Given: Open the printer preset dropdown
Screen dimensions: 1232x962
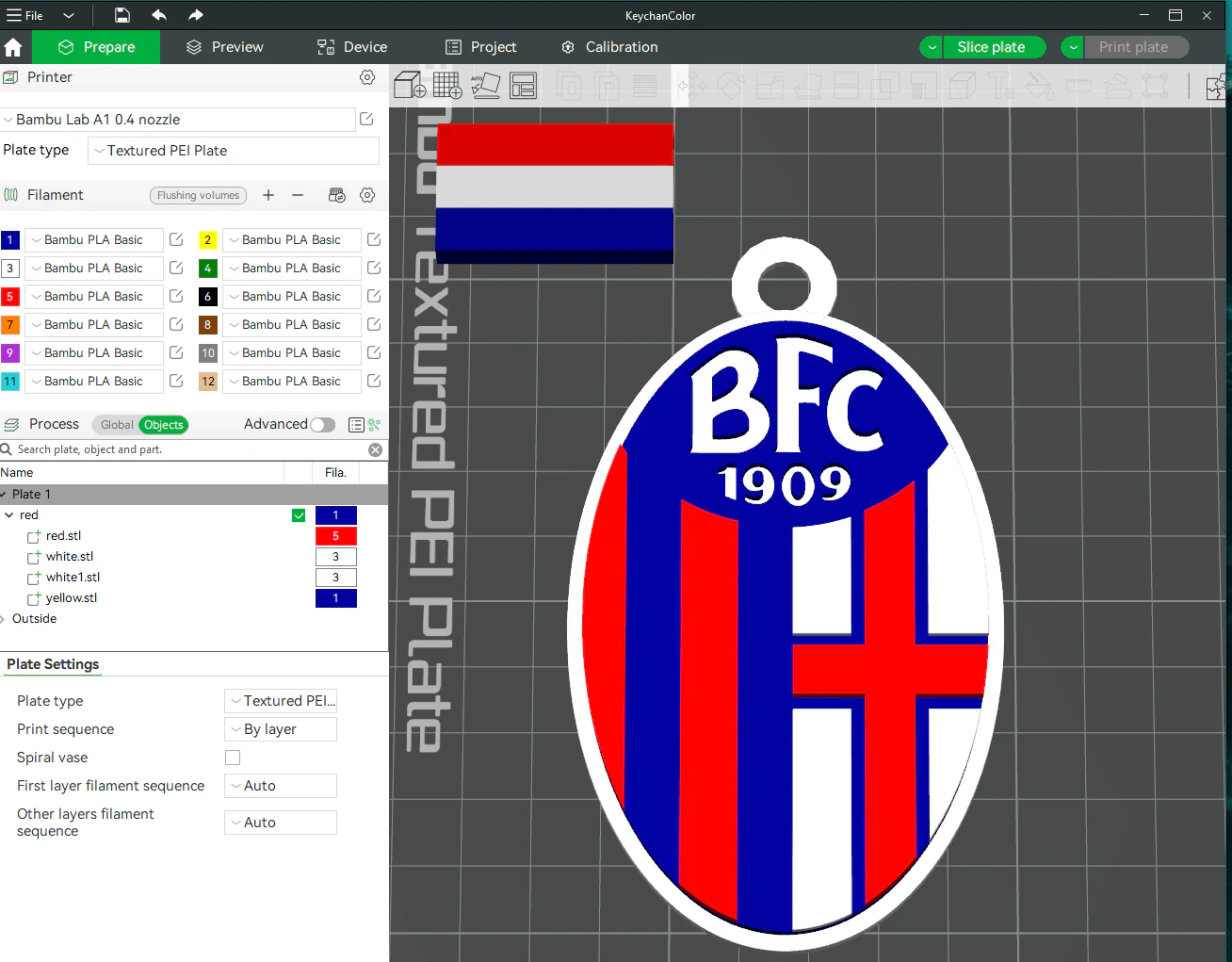Looking at the screenshot, I should (177, 120).
